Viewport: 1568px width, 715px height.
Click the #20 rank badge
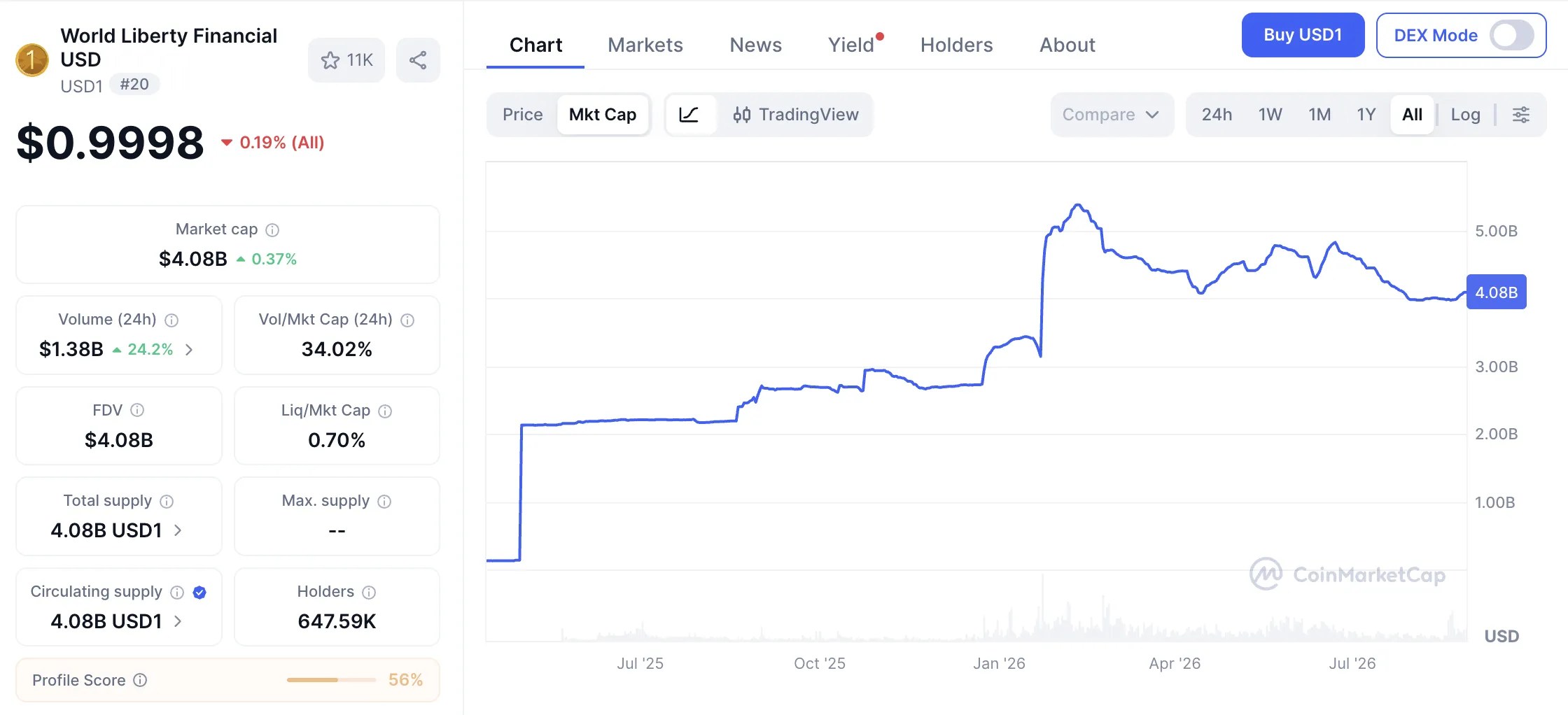coord(134,85)
